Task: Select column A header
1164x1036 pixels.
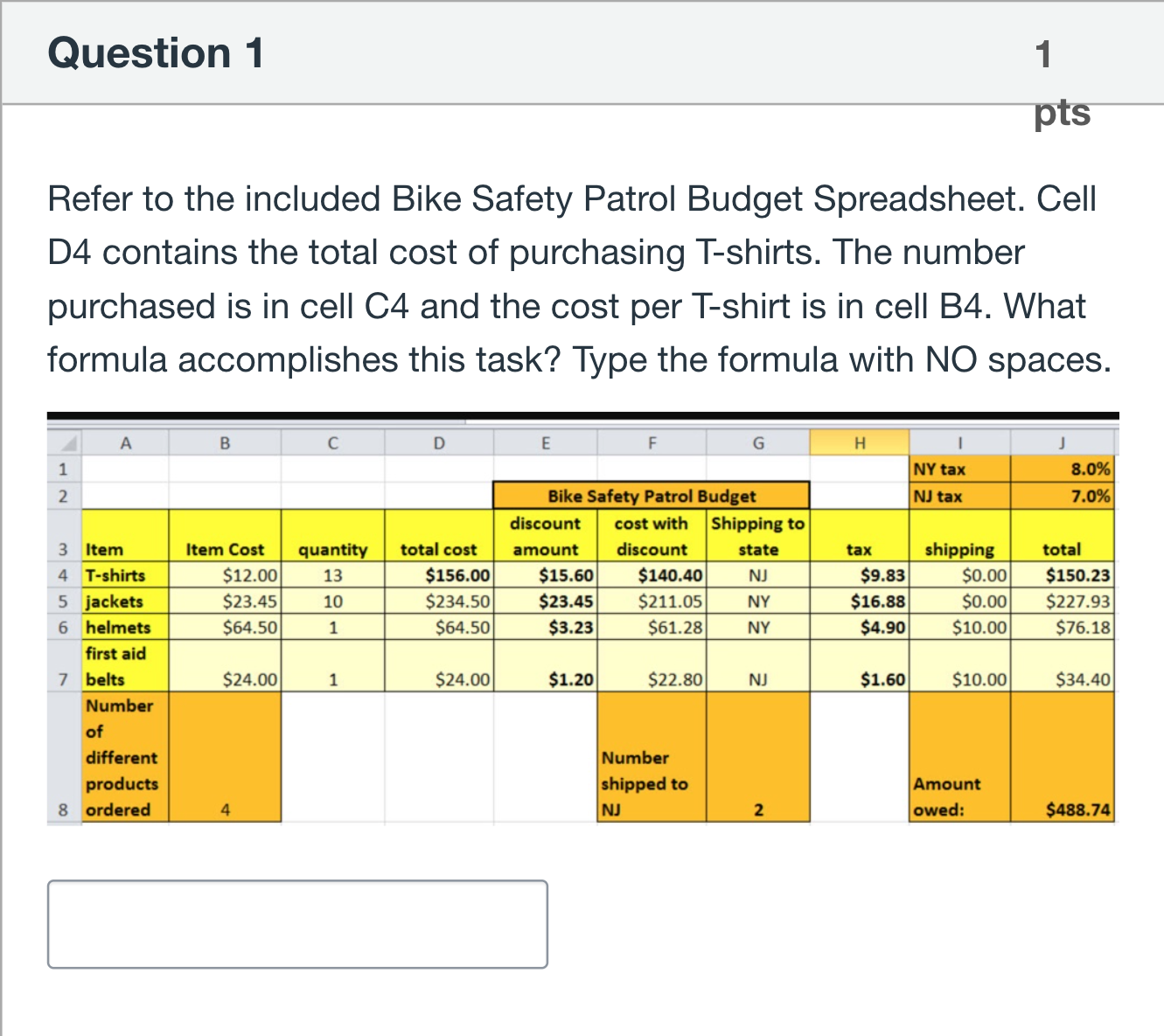Action: [x=125, y=442]
